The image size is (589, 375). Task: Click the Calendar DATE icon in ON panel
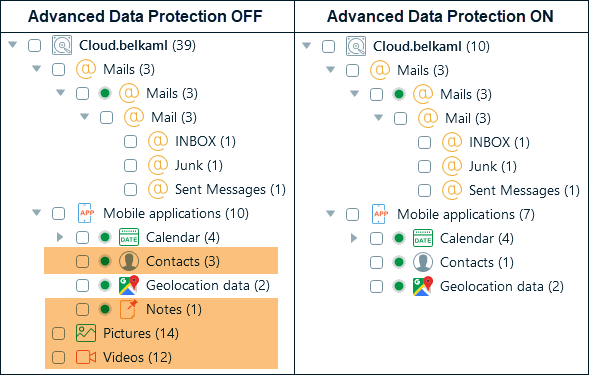click(423, 238)
